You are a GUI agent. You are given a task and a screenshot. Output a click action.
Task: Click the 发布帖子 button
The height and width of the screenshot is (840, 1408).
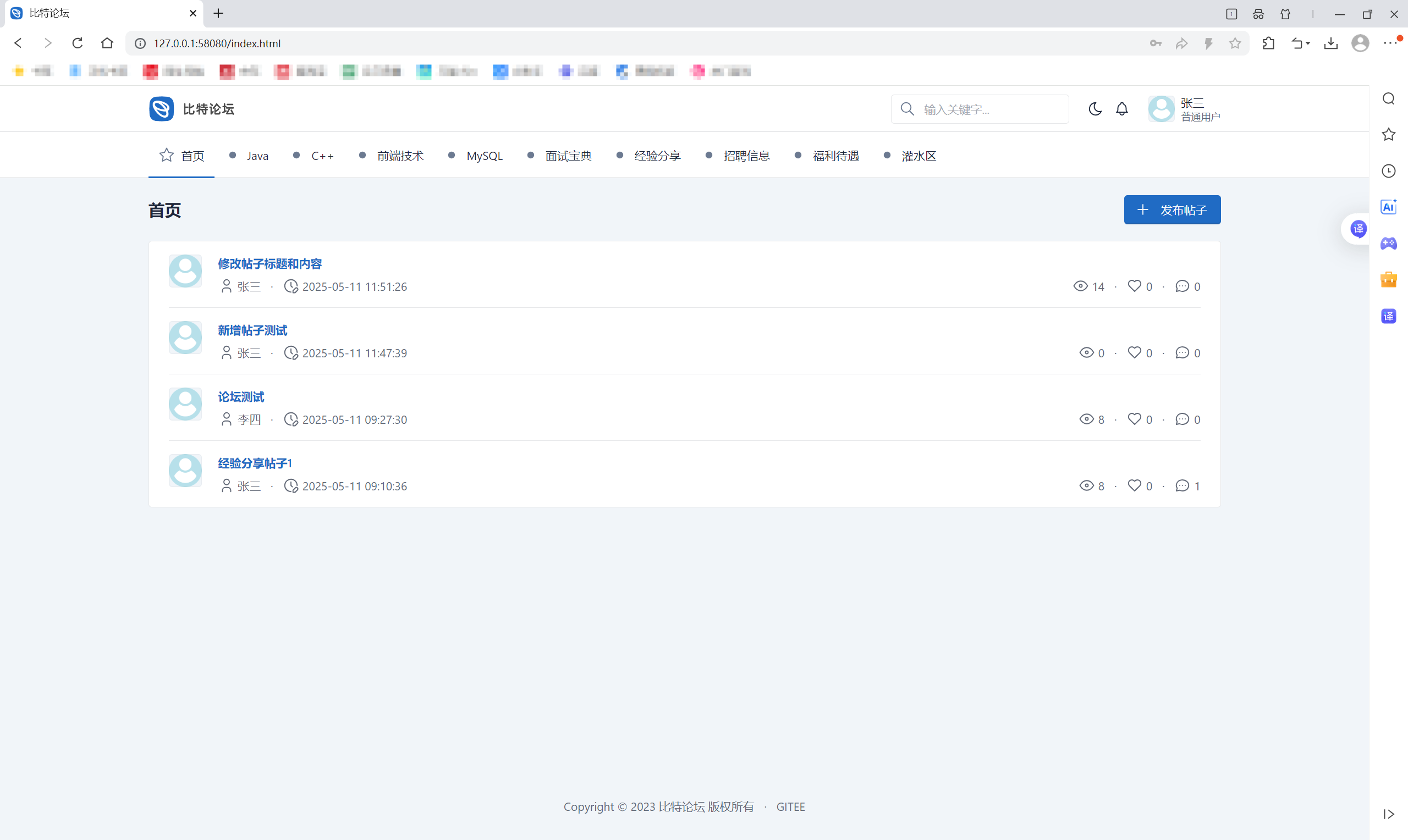pyautogui.click(x=1172, y=210)
